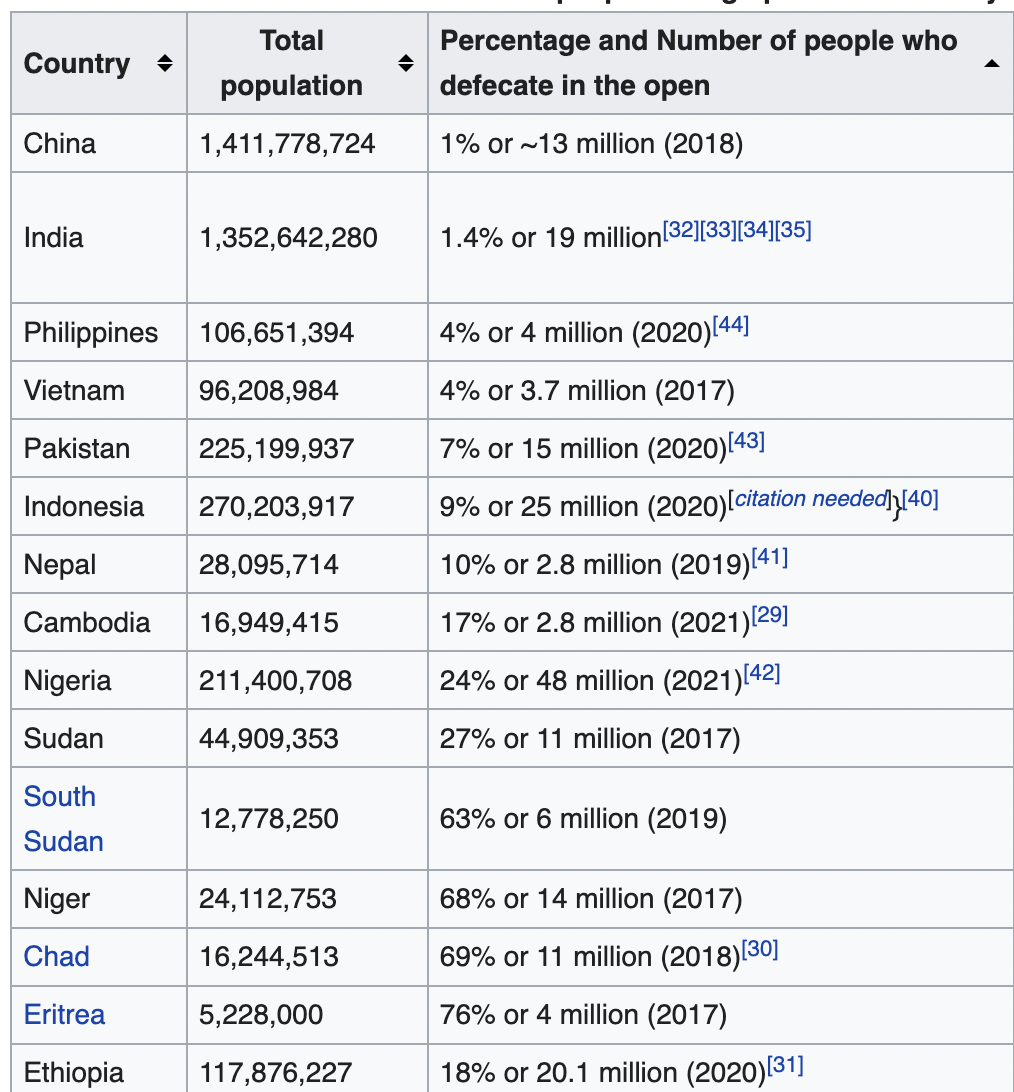Sort by Total population arrows
The height and width of the screenshot is (1092, 1014).
[406, 63]
